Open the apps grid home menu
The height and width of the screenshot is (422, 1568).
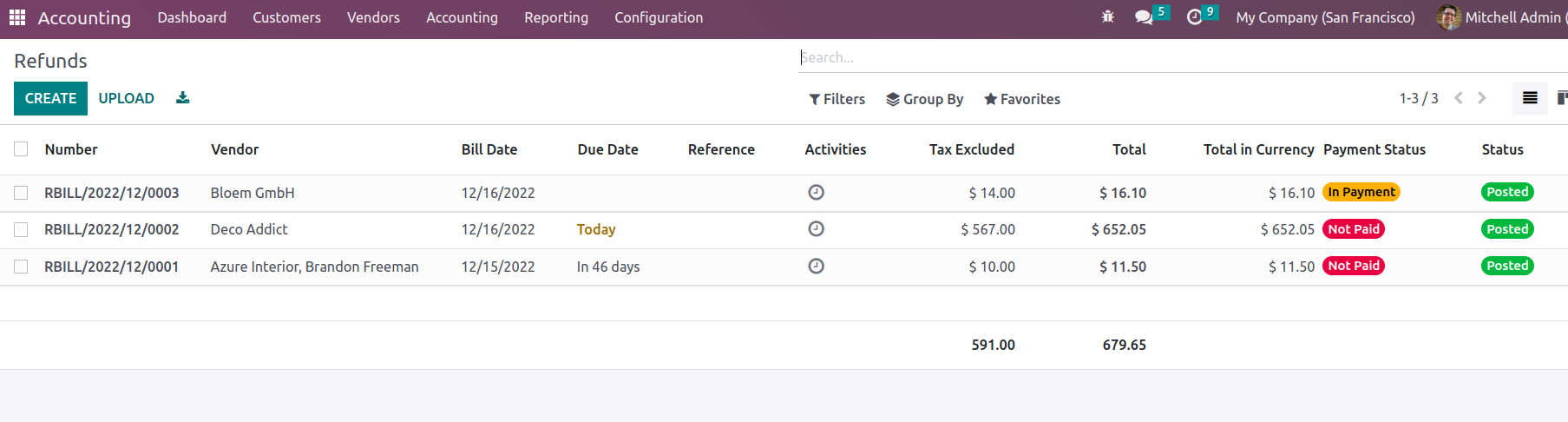[17, 17]
